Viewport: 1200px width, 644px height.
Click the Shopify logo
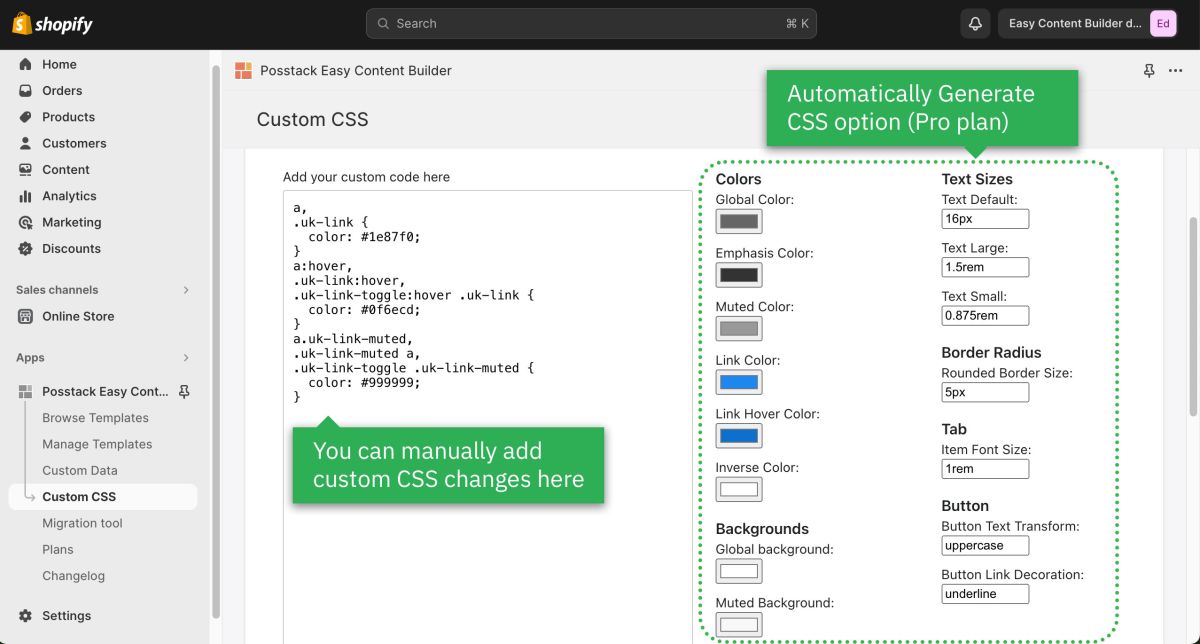[x=51, y=22]
